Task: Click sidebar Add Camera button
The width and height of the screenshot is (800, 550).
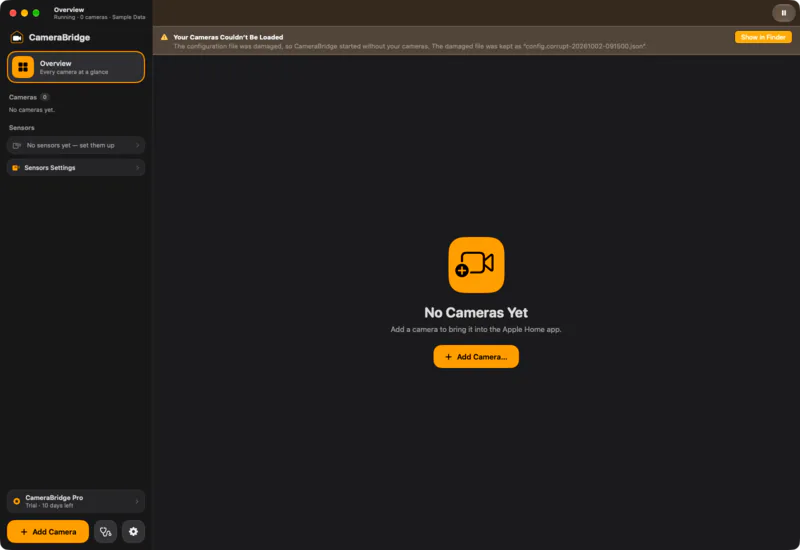Action: click(48, 532)
